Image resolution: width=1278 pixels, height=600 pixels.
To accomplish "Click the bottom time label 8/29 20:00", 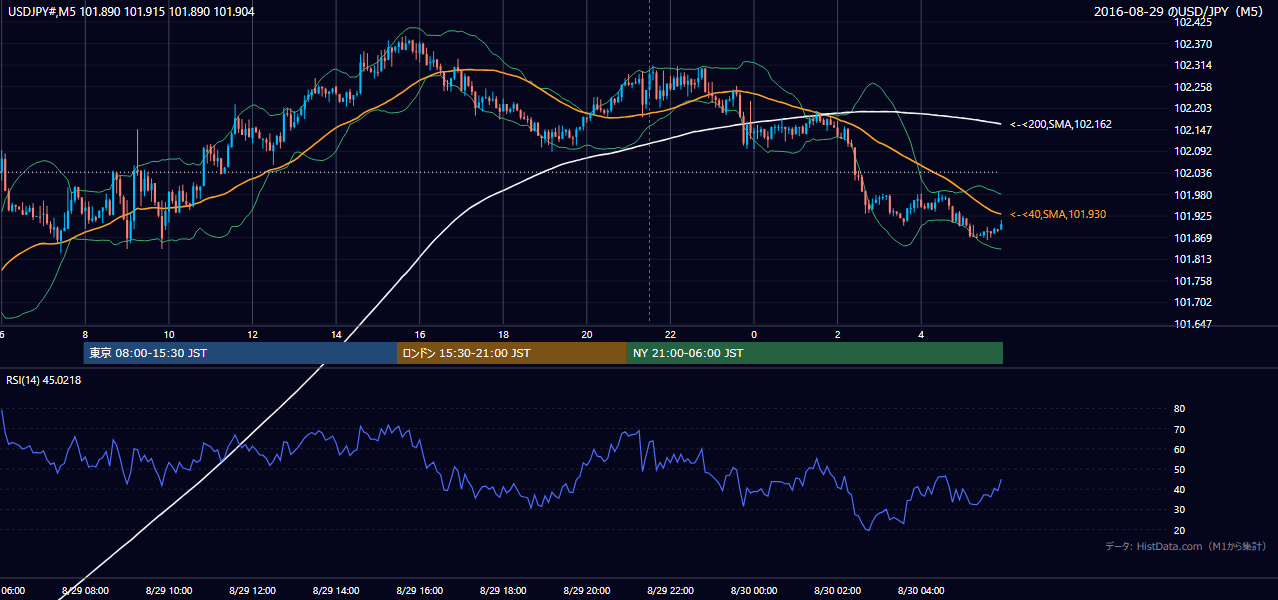I will (587, 590).
